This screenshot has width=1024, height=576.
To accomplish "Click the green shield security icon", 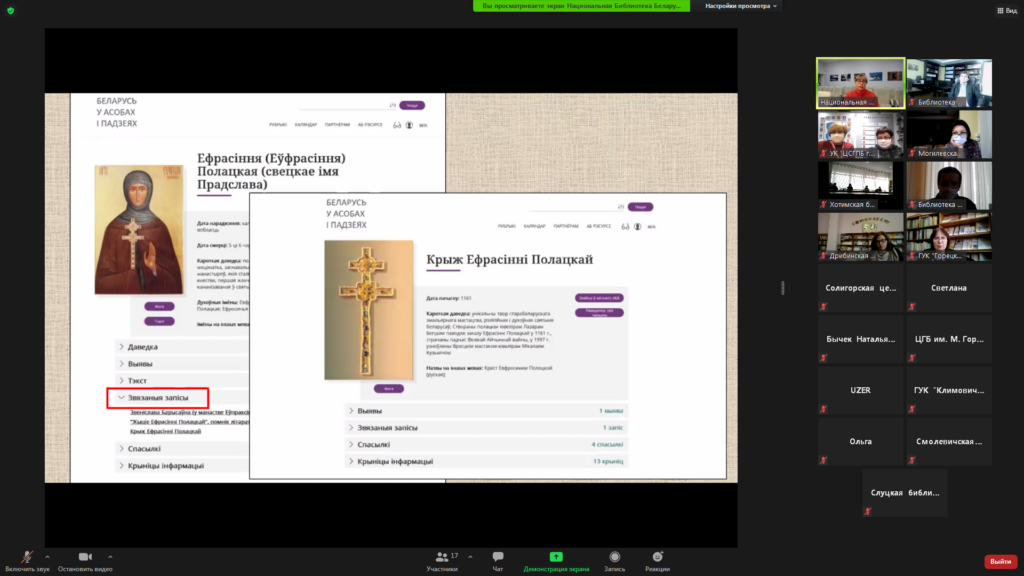I will (10, 10).
